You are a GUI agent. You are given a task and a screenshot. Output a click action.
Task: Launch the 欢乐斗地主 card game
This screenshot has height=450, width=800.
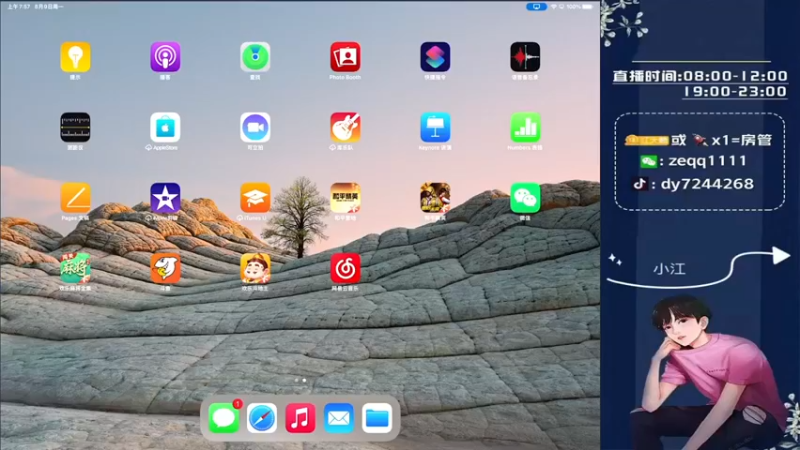[x=255, y=268]
